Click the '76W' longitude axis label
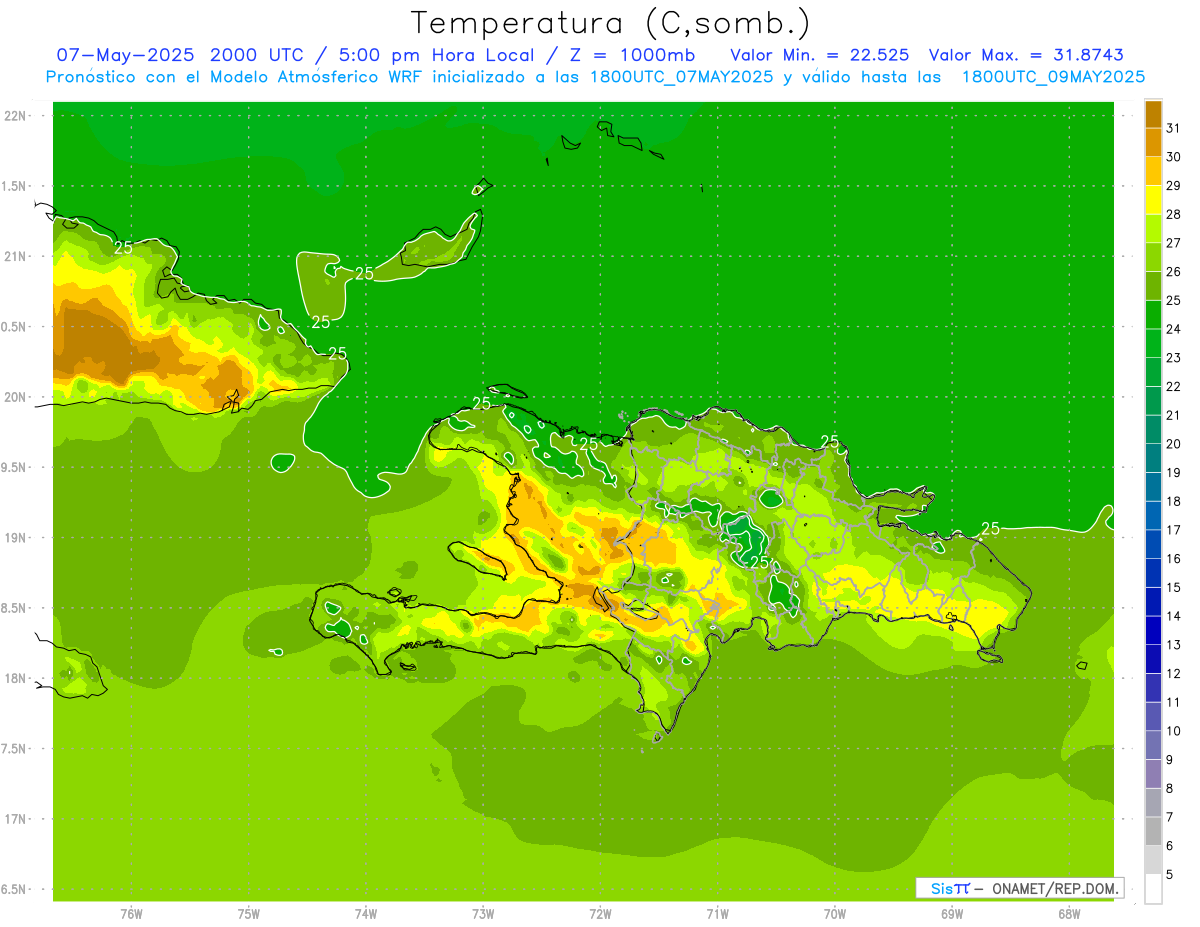This screenshot has width=1200, height=927. click(131, 914)
